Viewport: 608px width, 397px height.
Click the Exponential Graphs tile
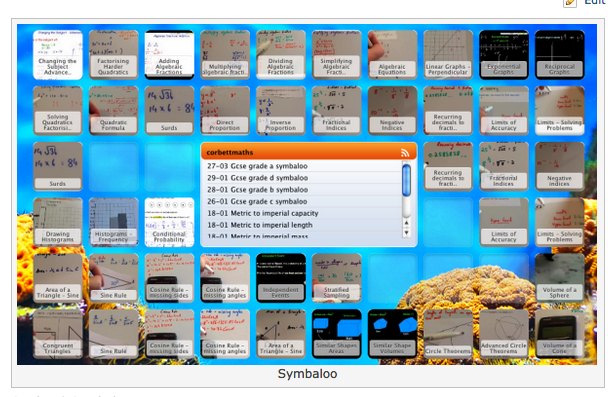coord(504,55)
